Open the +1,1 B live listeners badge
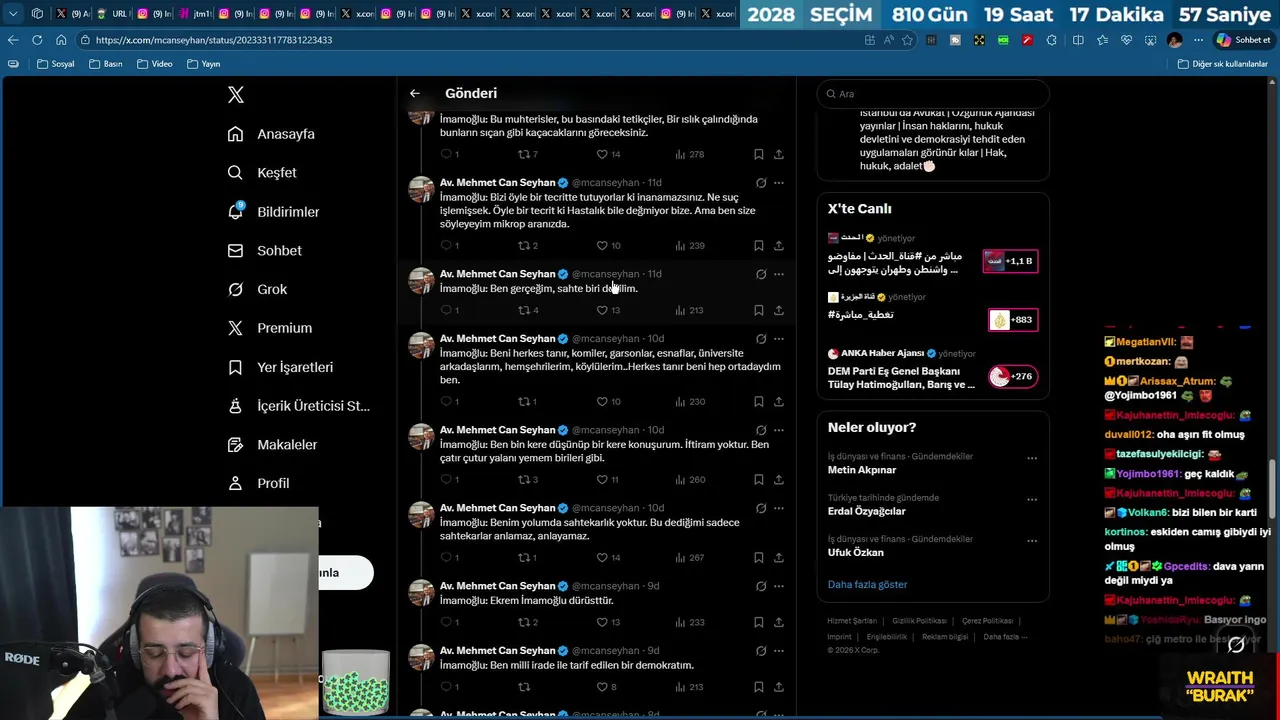1280x720 pixels. pyautogui.click(x=1011, y=261)
